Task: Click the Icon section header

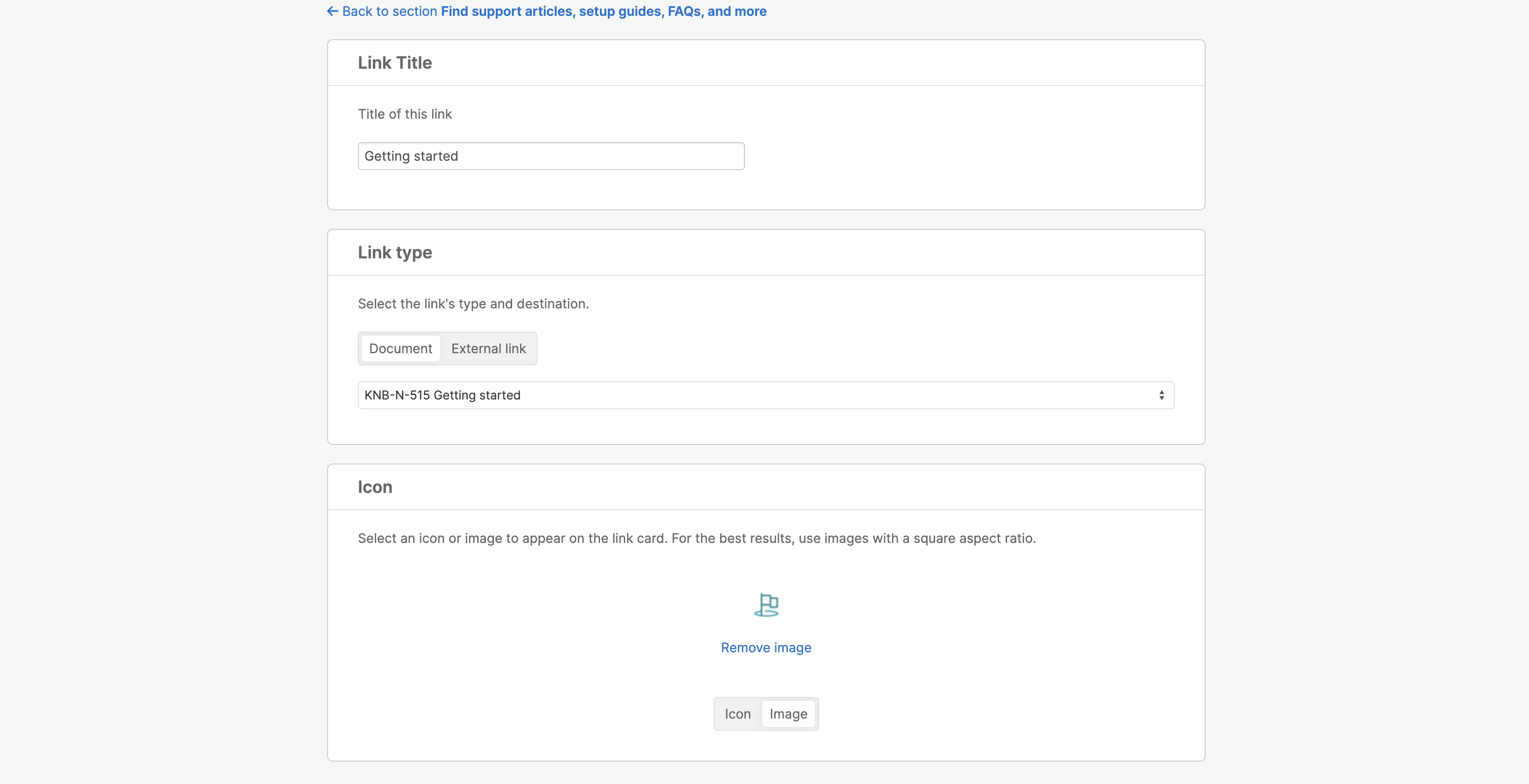Action: point(374,487)
